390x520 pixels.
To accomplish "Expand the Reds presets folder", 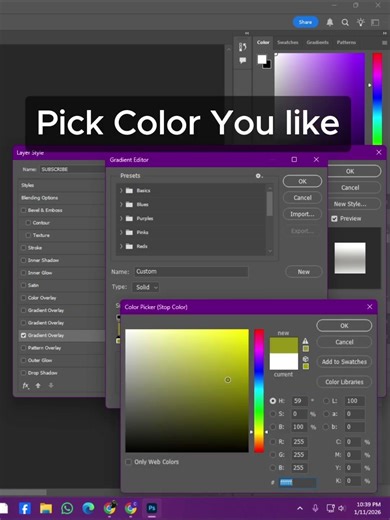I will click(x=121, y=246).
